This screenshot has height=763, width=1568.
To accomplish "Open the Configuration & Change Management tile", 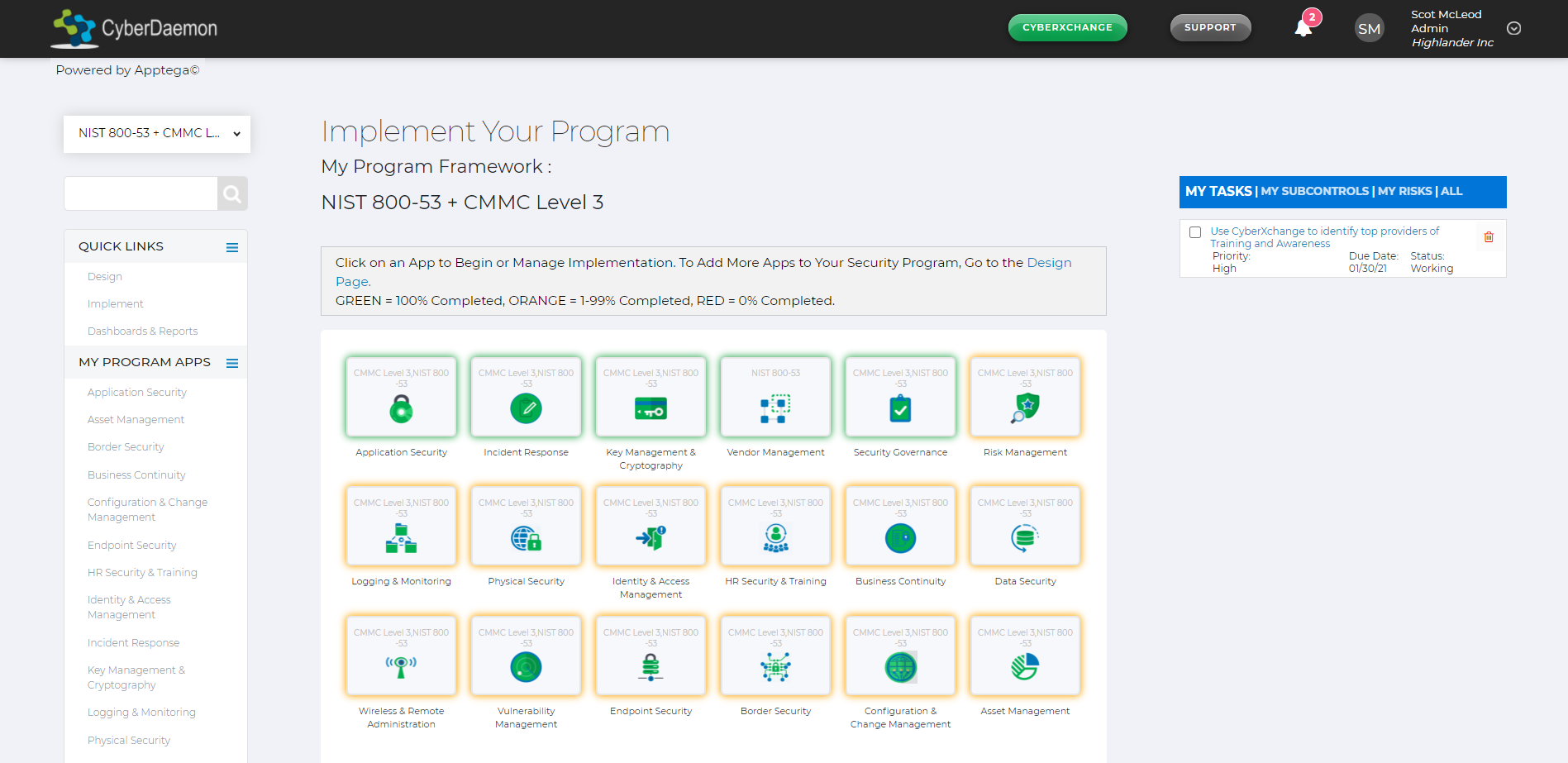I will coord(900,656).
